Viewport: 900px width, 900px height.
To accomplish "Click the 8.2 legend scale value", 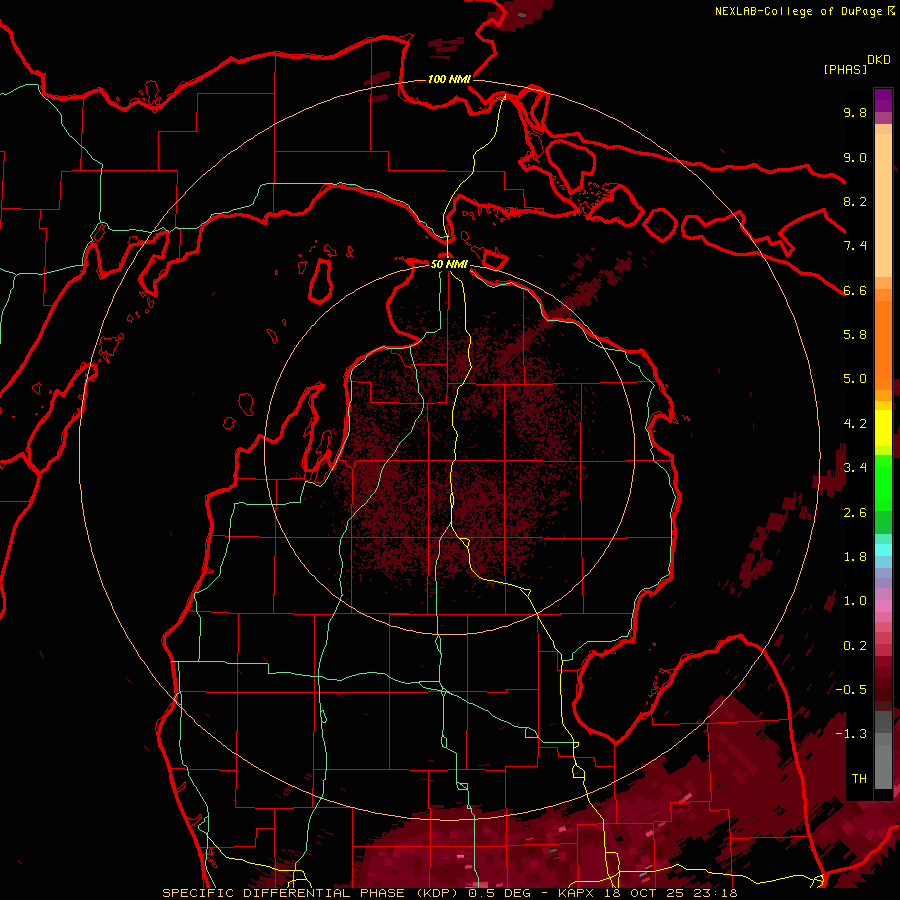I will pyautogui.click(x=855, y=201).
